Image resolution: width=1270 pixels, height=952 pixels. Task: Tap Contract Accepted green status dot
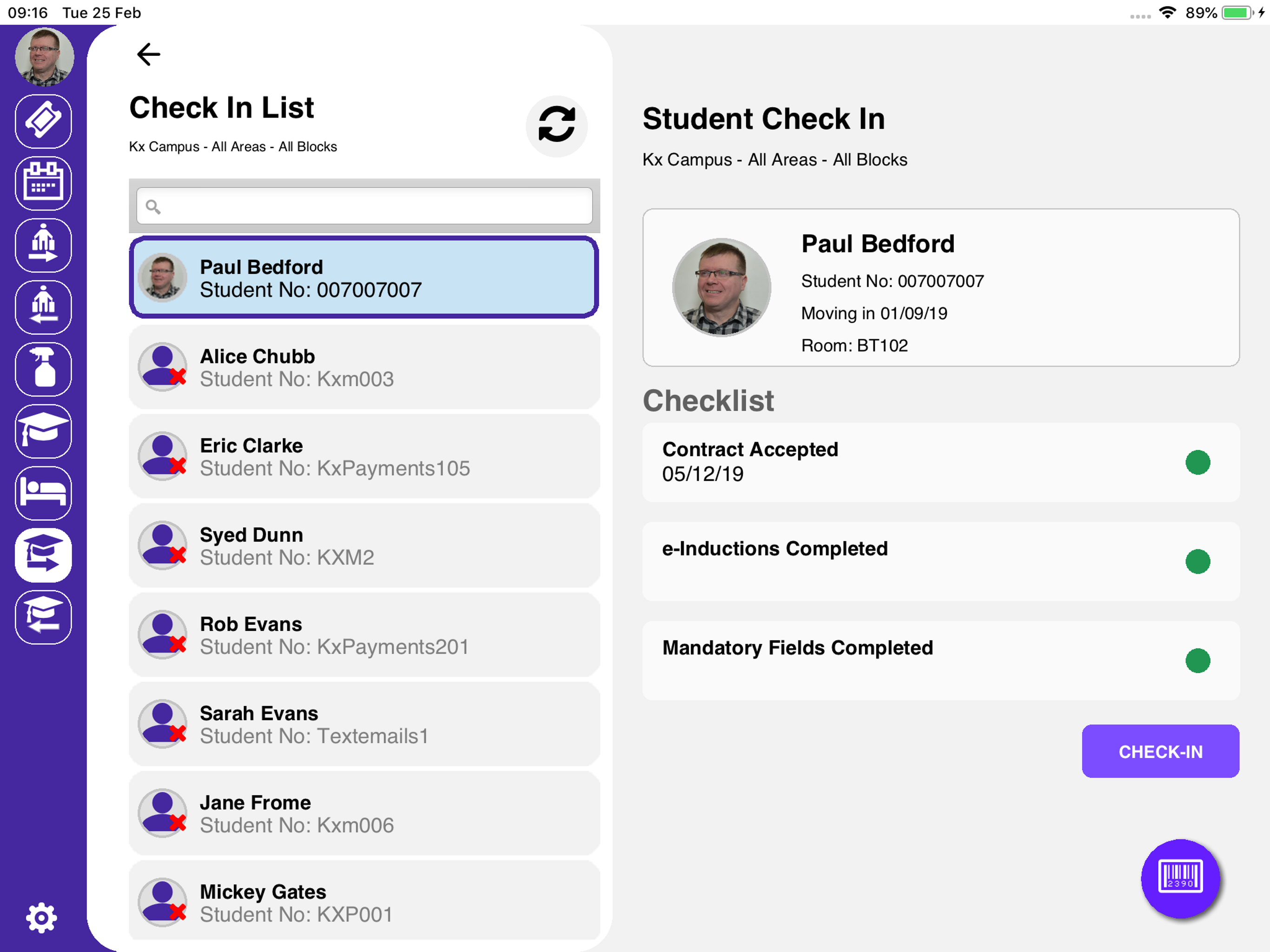tap(1197, 462)
